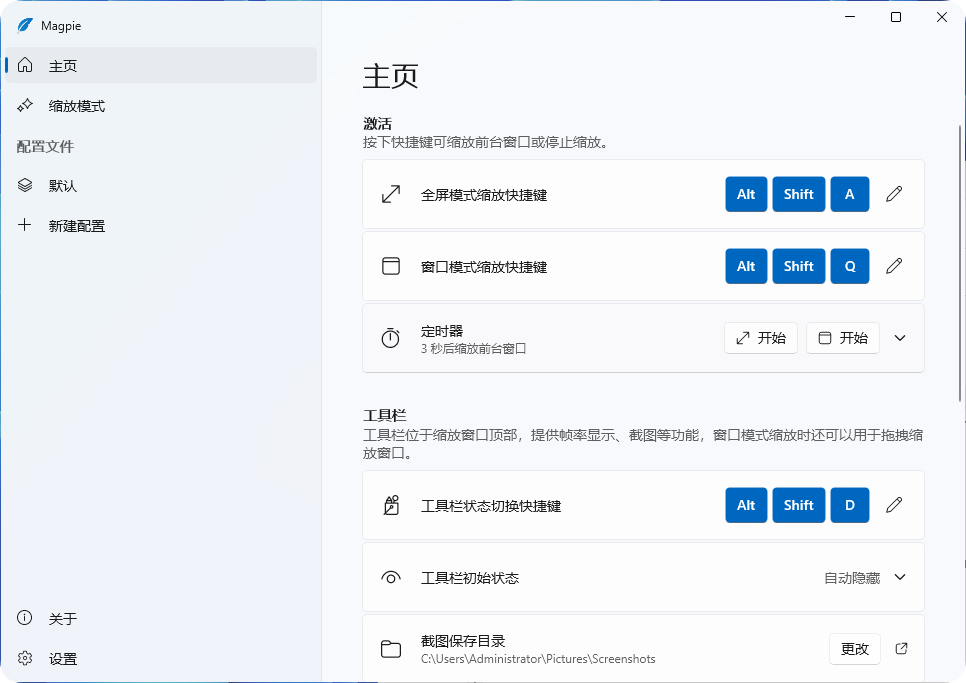The height and width of the screenshot is (683, 966).
Task: Click the 工具栏初始状态 eye icon
Action: [390, 577]
